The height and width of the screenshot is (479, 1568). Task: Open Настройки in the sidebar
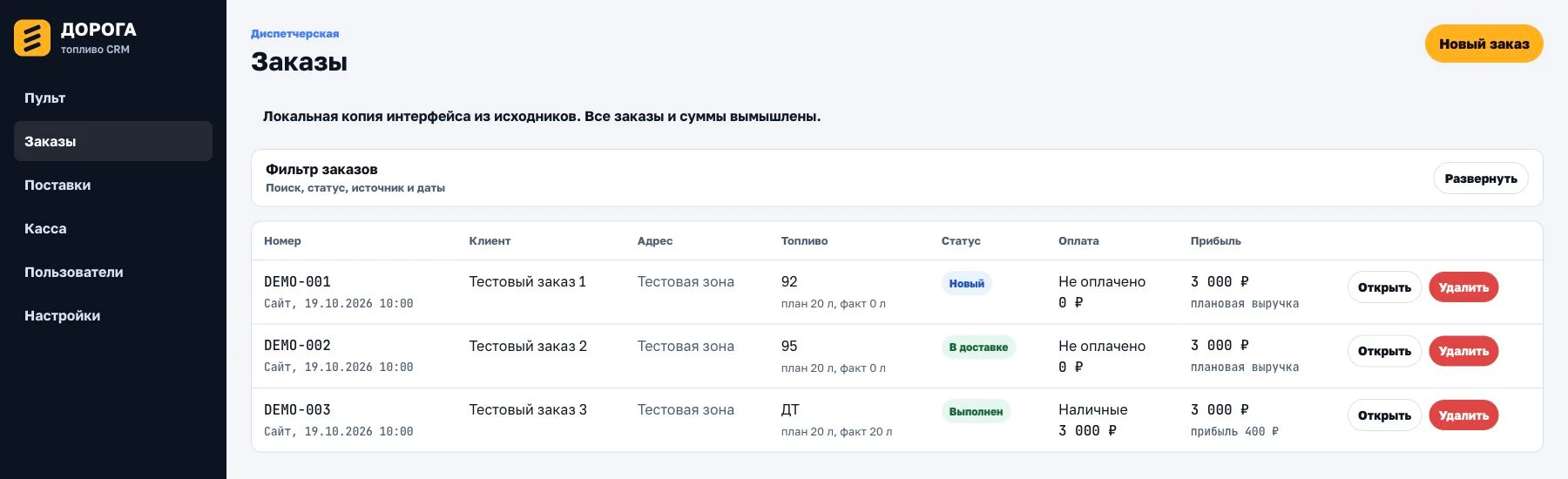[x=113, y=315]
